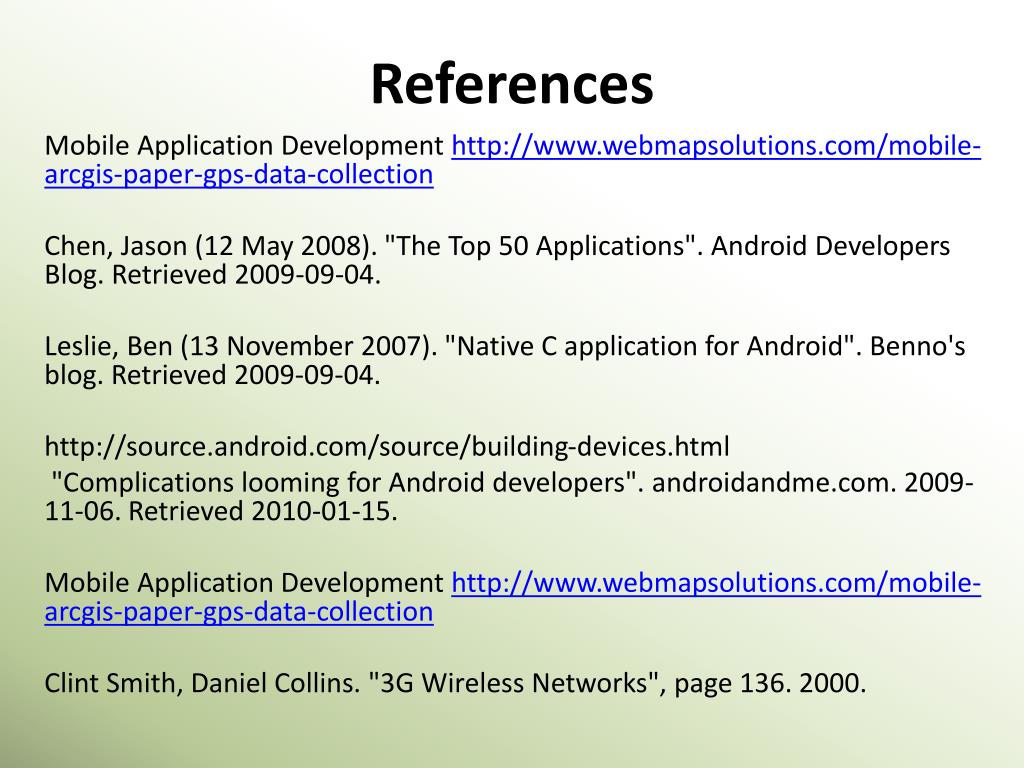1024x768 pixels.
Task: Click the source.android.com building-devices URL text
Action: (x=387, y=447)
